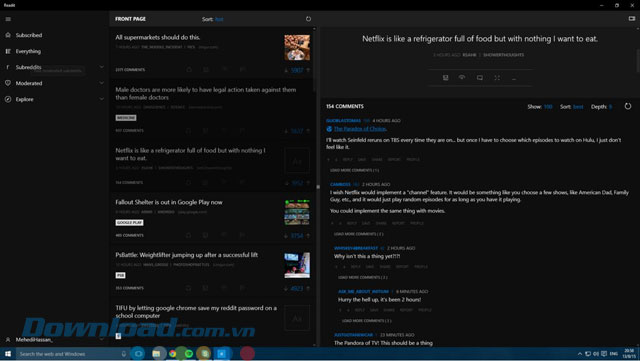Upvote the Fallout Shelter post
This screenshot has height=361, width=640.
click(x=308, y=236)
